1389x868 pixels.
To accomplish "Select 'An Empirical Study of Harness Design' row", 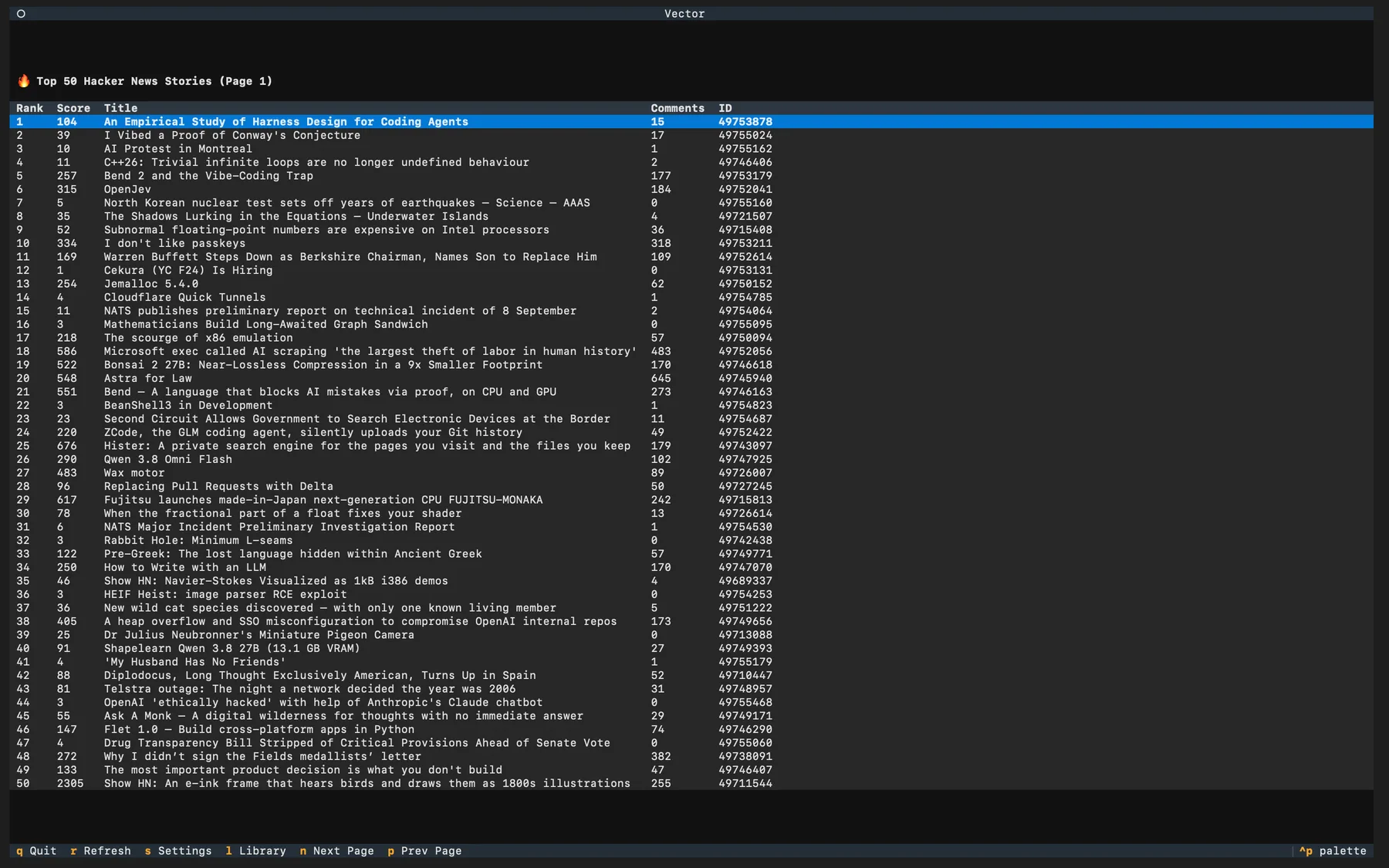I will [x=691, y=122].
